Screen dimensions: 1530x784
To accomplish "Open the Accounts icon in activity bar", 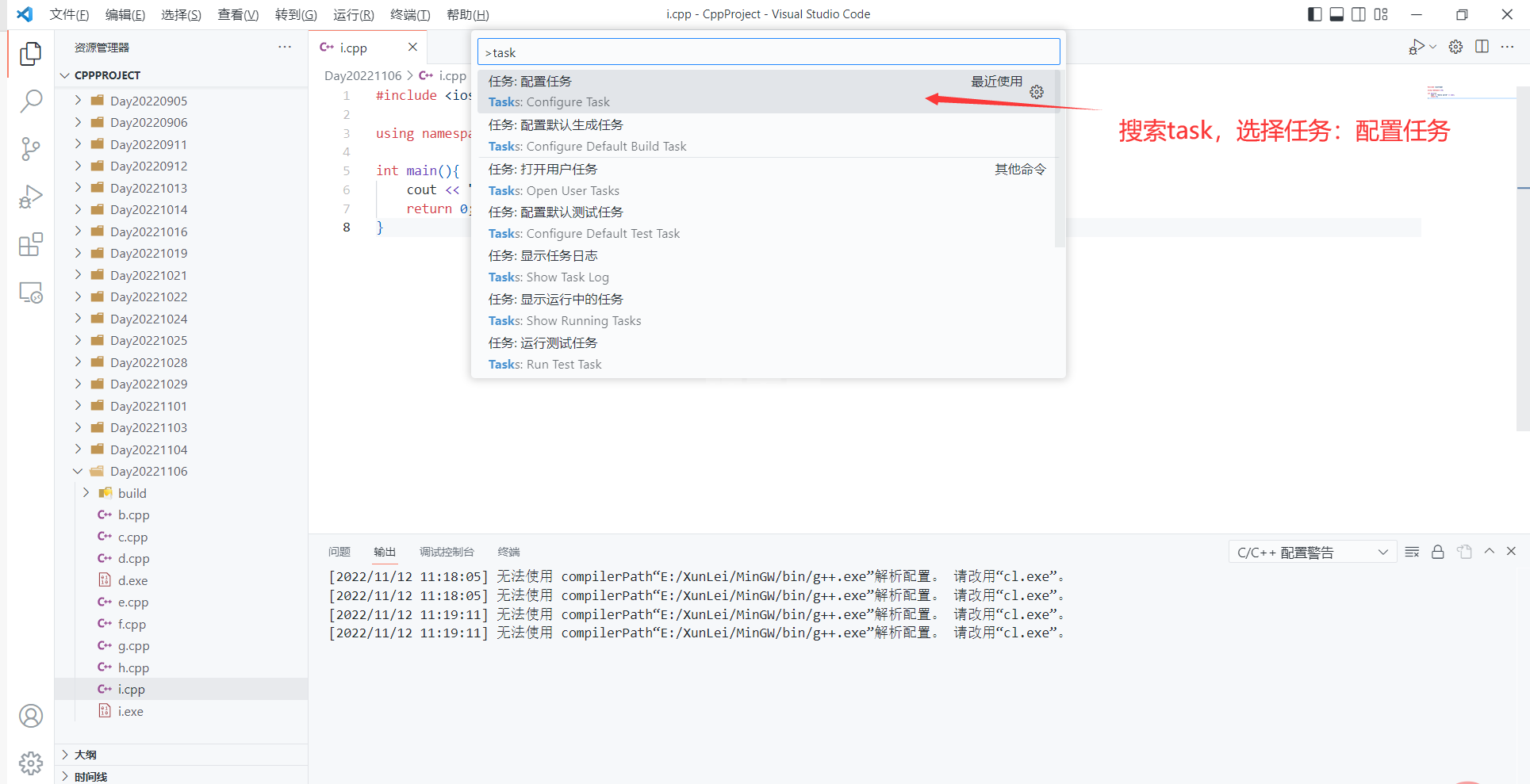I will point(30,716).
